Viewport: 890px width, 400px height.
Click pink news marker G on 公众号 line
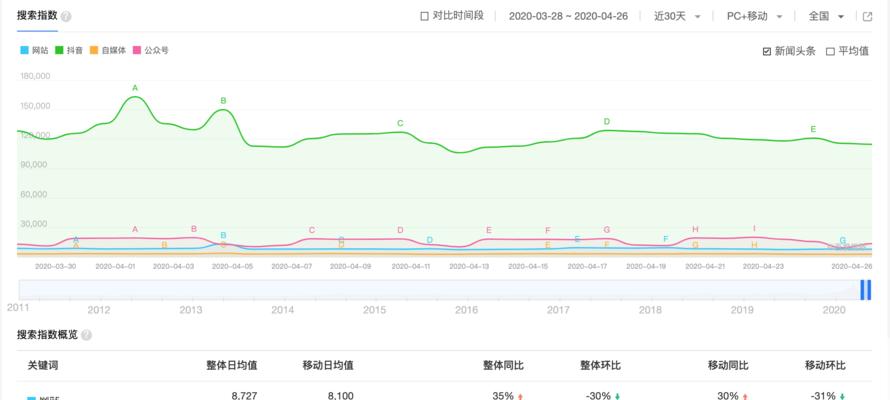coord(607,230)
